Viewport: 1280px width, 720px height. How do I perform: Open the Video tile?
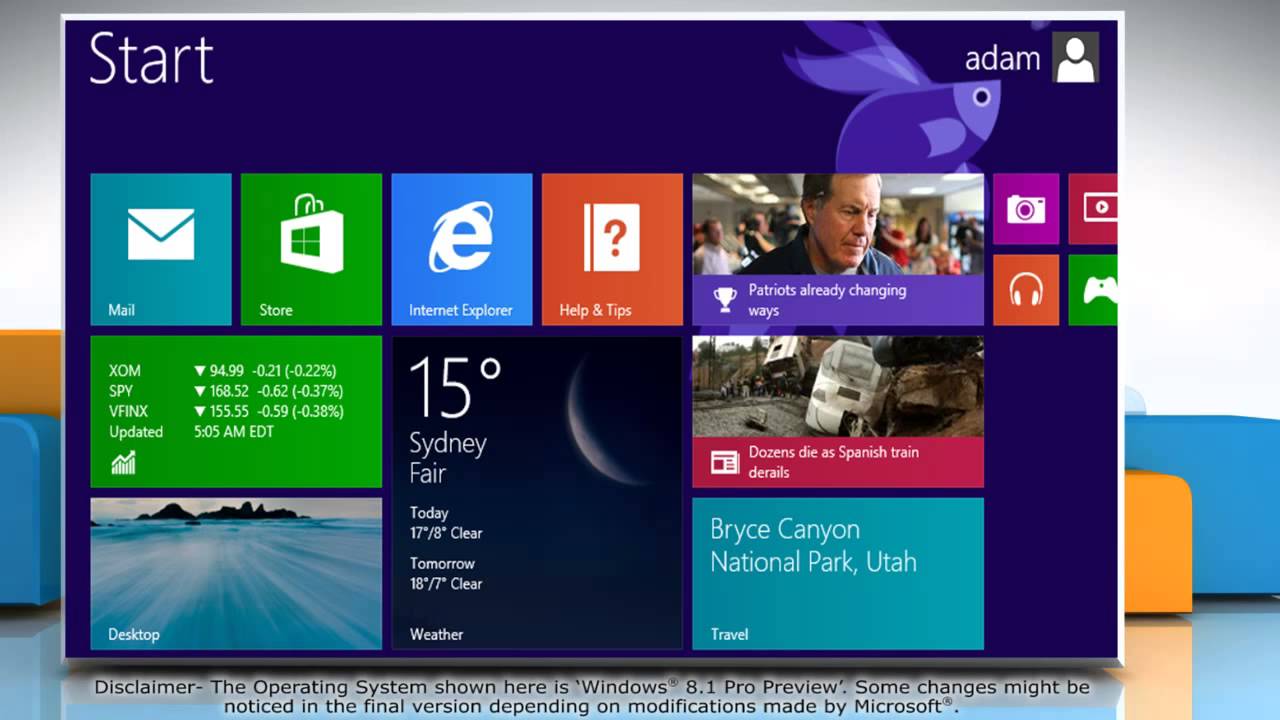1093,209
